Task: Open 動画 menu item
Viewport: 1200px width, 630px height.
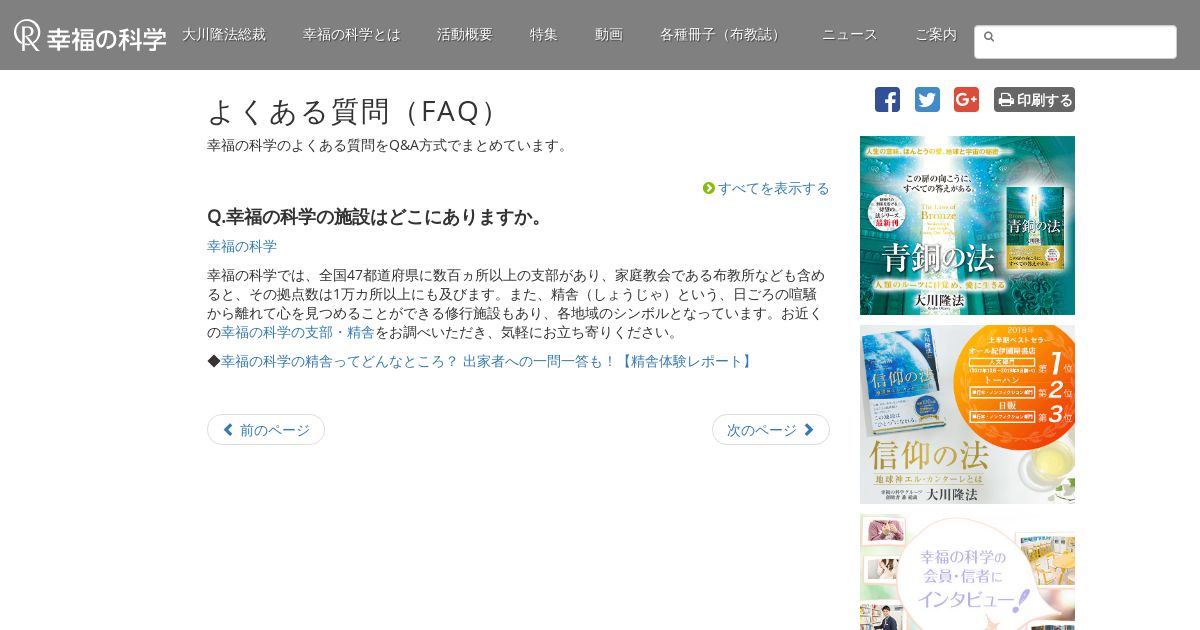Action: pos(609,35)
